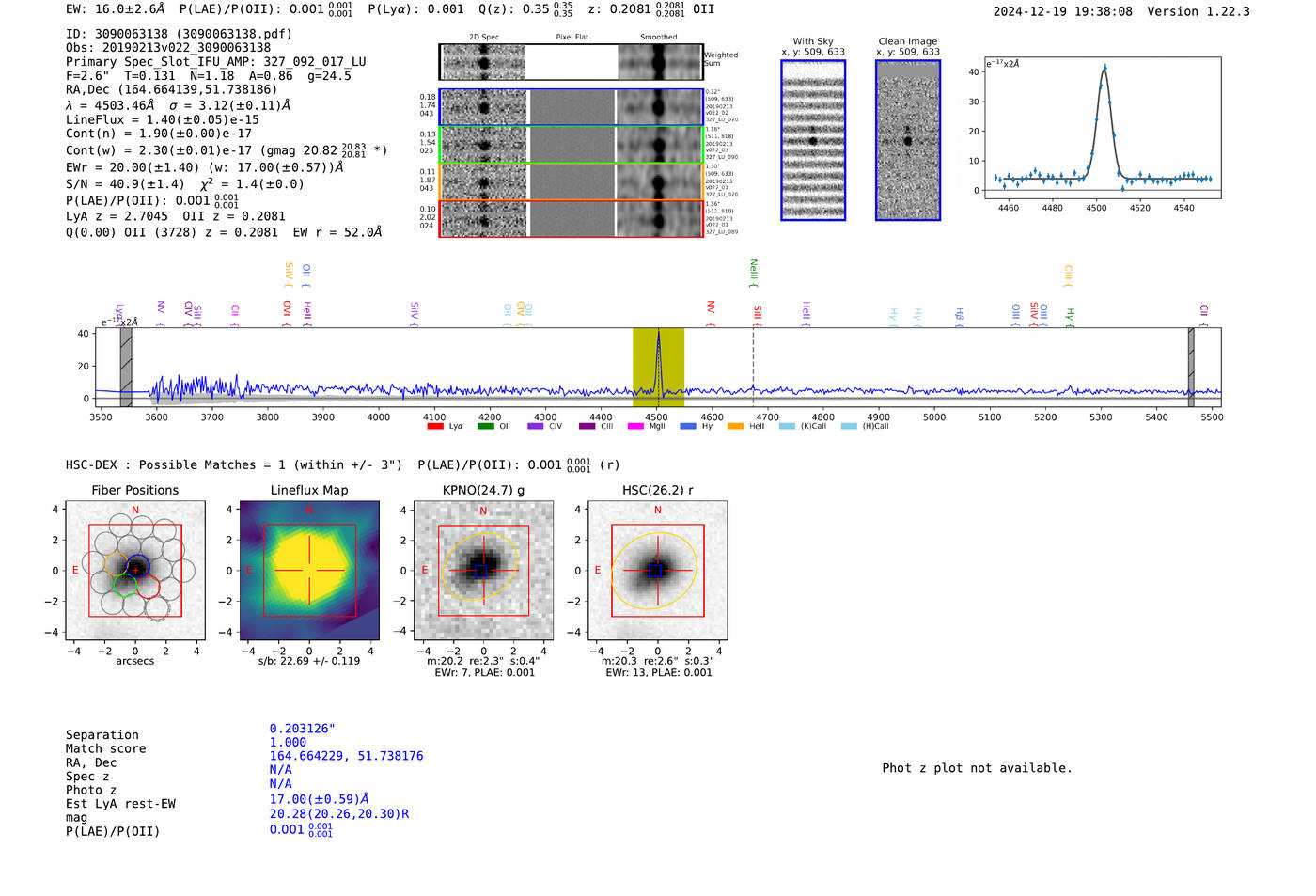1316x896 pixels.
Task: Click the orange fiber circle in Fiber Positions
Action: (116, 565)
